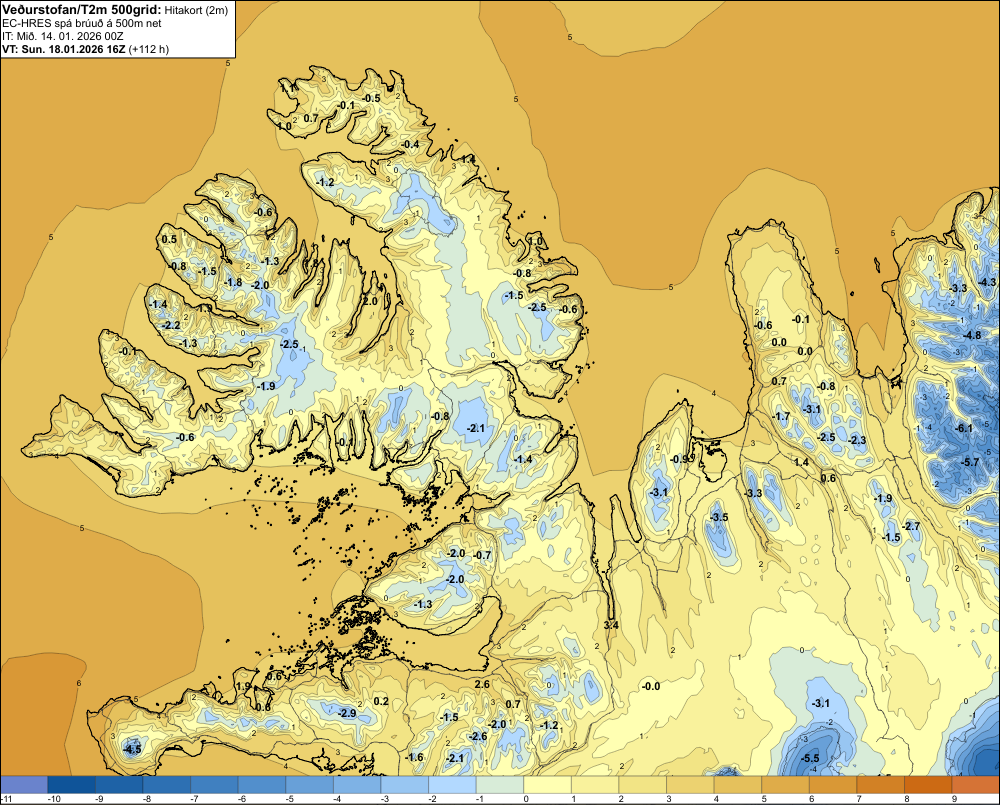The height and width of the screenshot is (805, 1000).
Task: Pick the legend swatch between -8 and -7
Action: pos(167,785)
